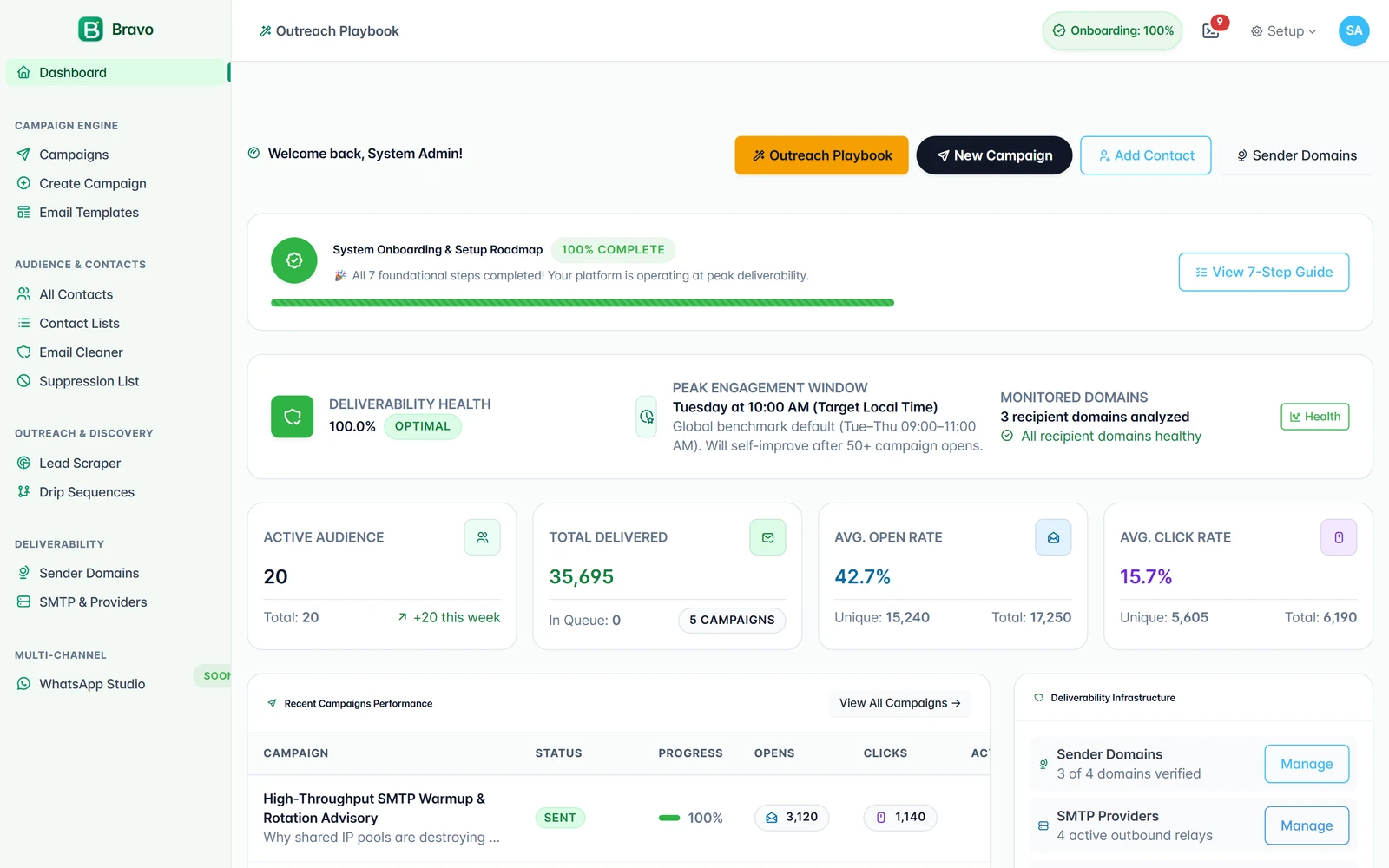The height and width of the screenshot is (868, 1389).
Task: Click the green Deliverability Health shield icon
Action: pyautogui.click(x=293, y=417)
